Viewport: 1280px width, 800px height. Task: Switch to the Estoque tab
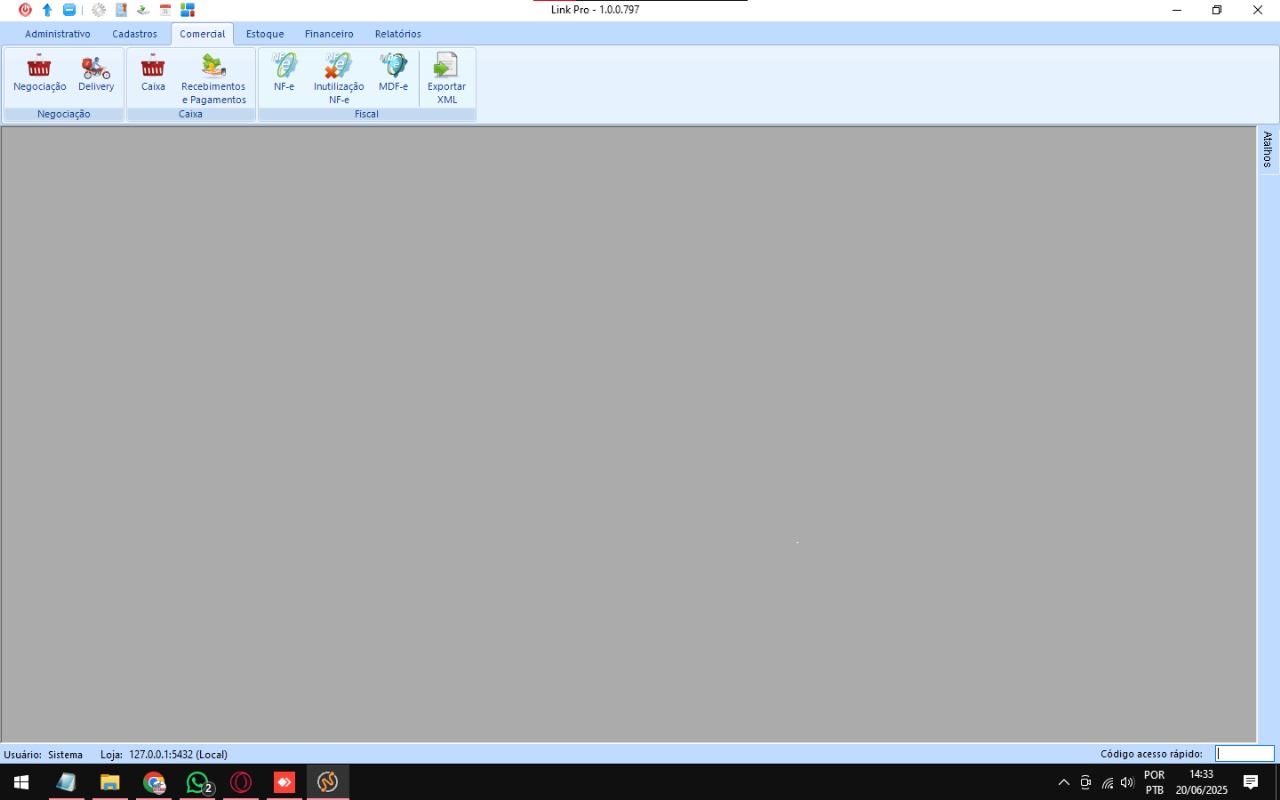pos(265,34)
